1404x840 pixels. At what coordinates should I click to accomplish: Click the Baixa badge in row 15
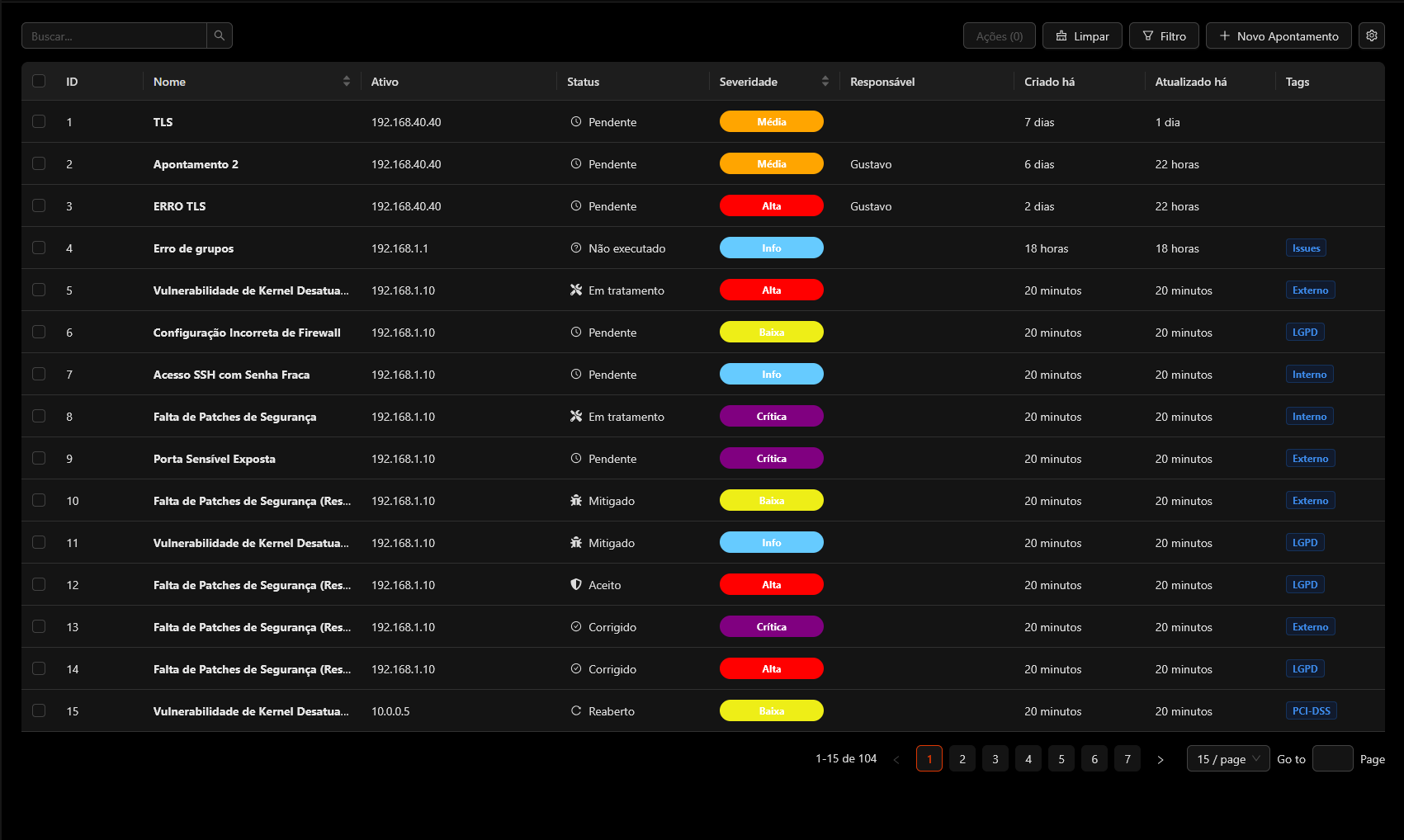772,710
